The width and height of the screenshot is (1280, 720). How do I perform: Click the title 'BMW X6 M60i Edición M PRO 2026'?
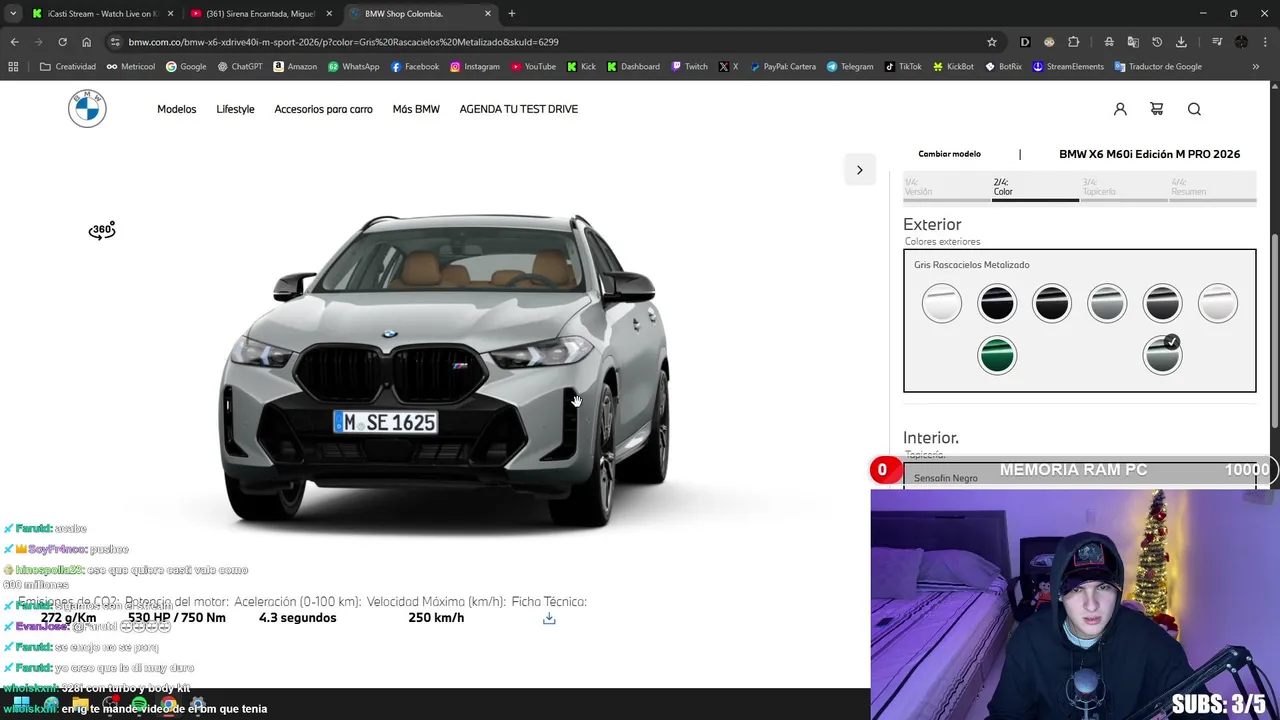click(1149, 154)
